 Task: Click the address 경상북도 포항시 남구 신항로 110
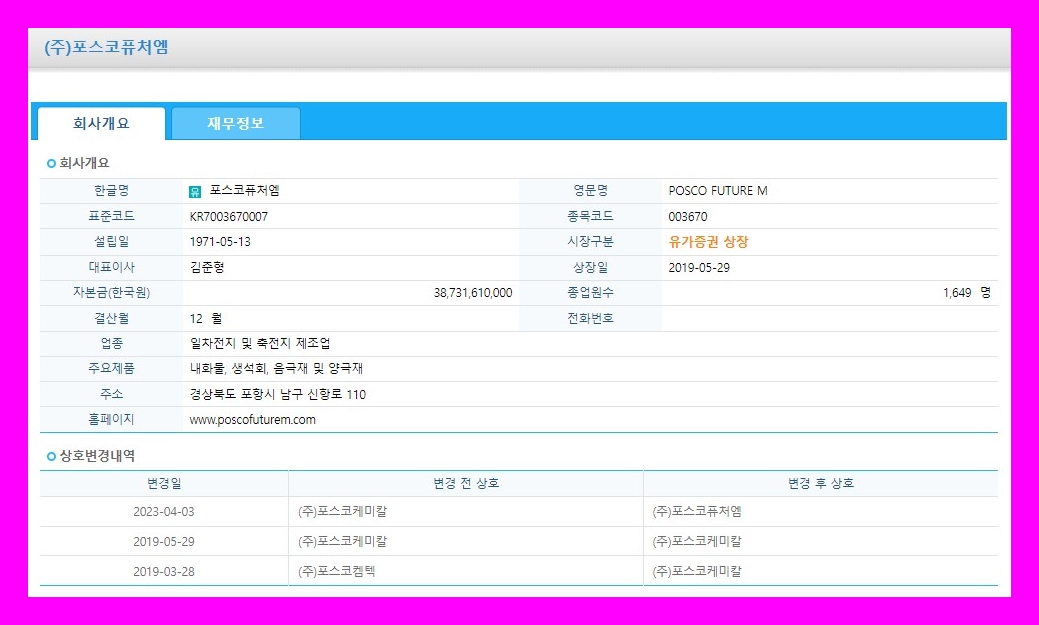[x=278, y=394]
